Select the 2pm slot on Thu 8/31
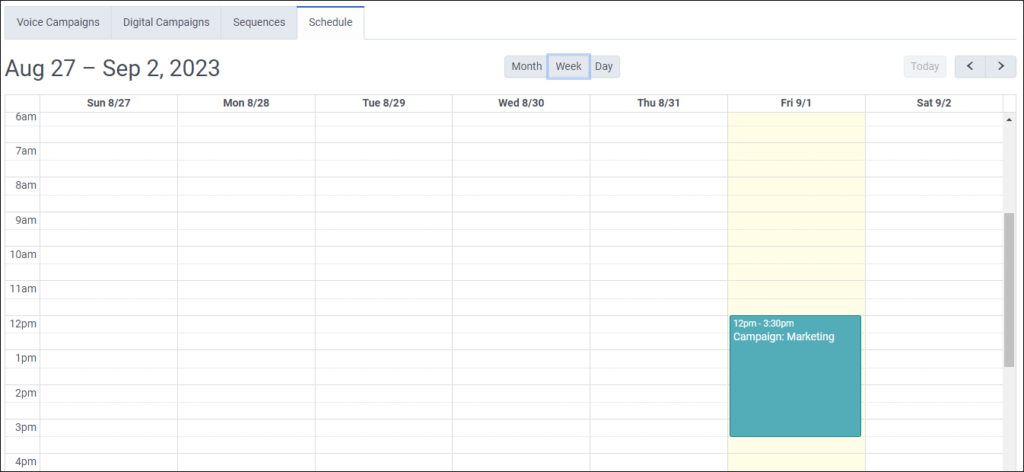The image size is (1024, 472). 658,393
